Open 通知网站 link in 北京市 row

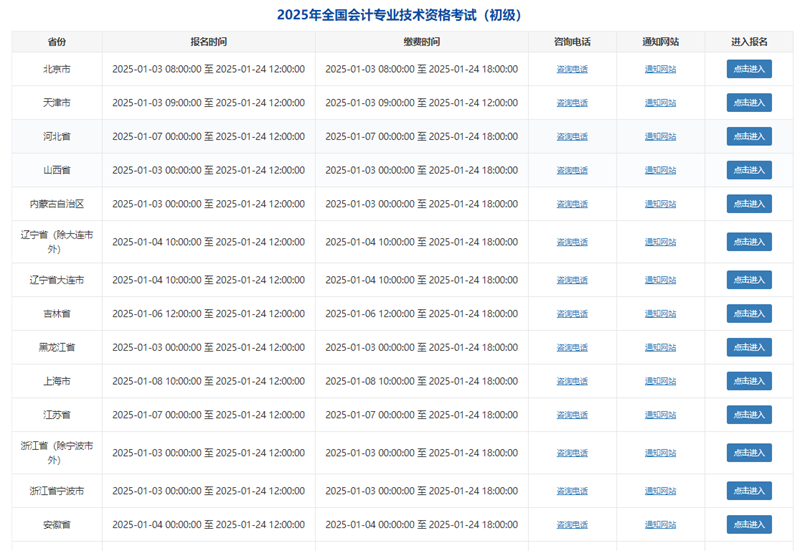click(660, 69)
